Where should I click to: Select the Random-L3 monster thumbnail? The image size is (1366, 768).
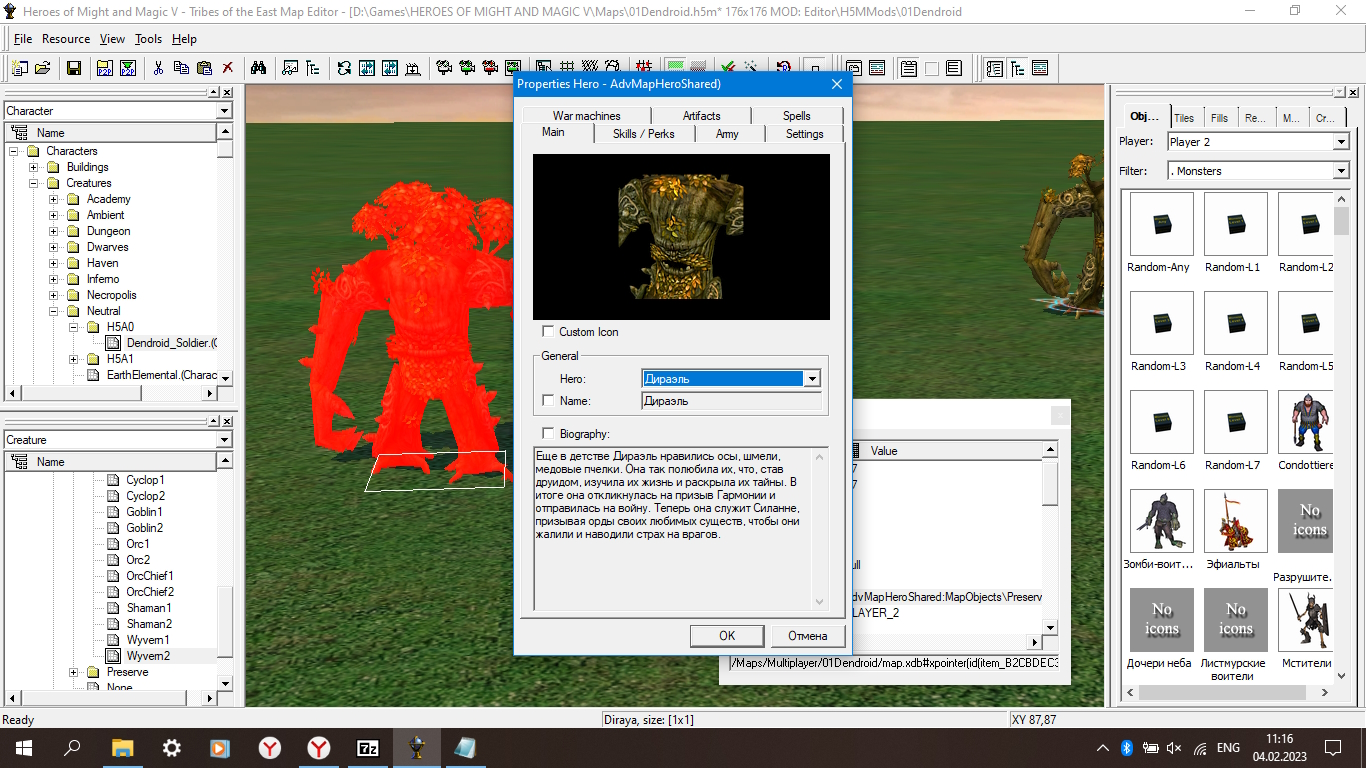(1161, 323)
